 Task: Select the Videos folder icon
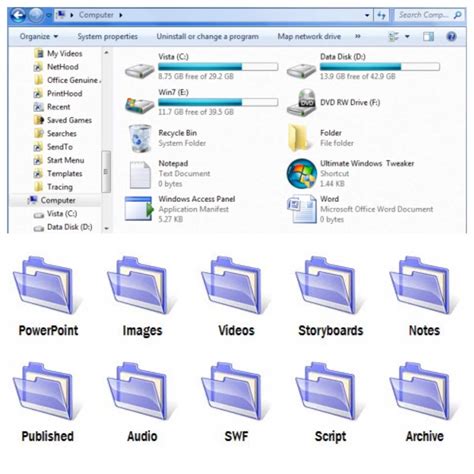click(234, 285)
